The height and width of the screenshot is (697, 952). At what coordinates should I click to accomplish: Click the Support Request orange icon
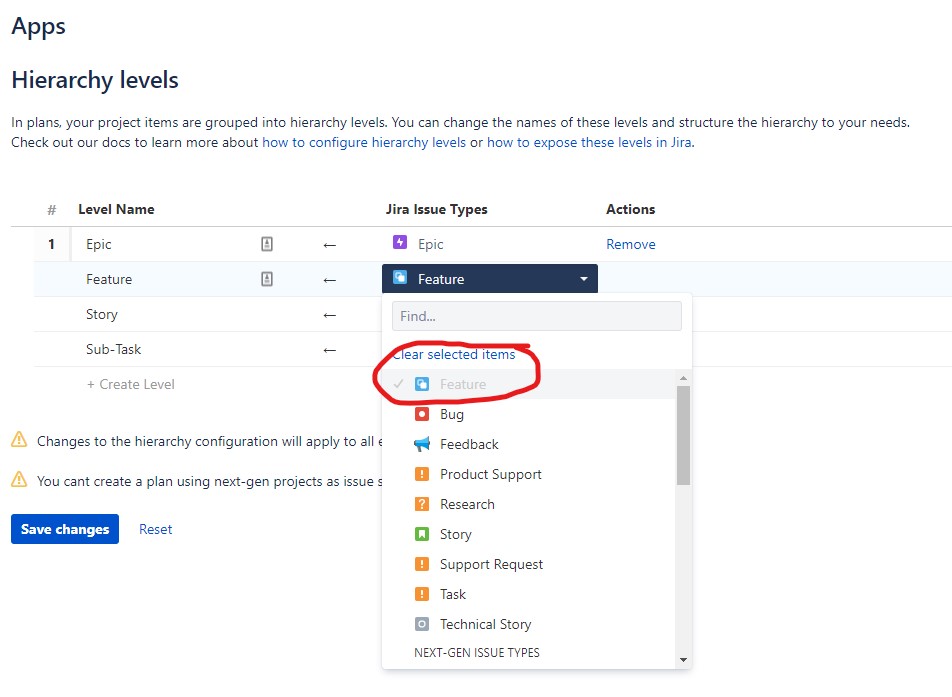(421, 564)
